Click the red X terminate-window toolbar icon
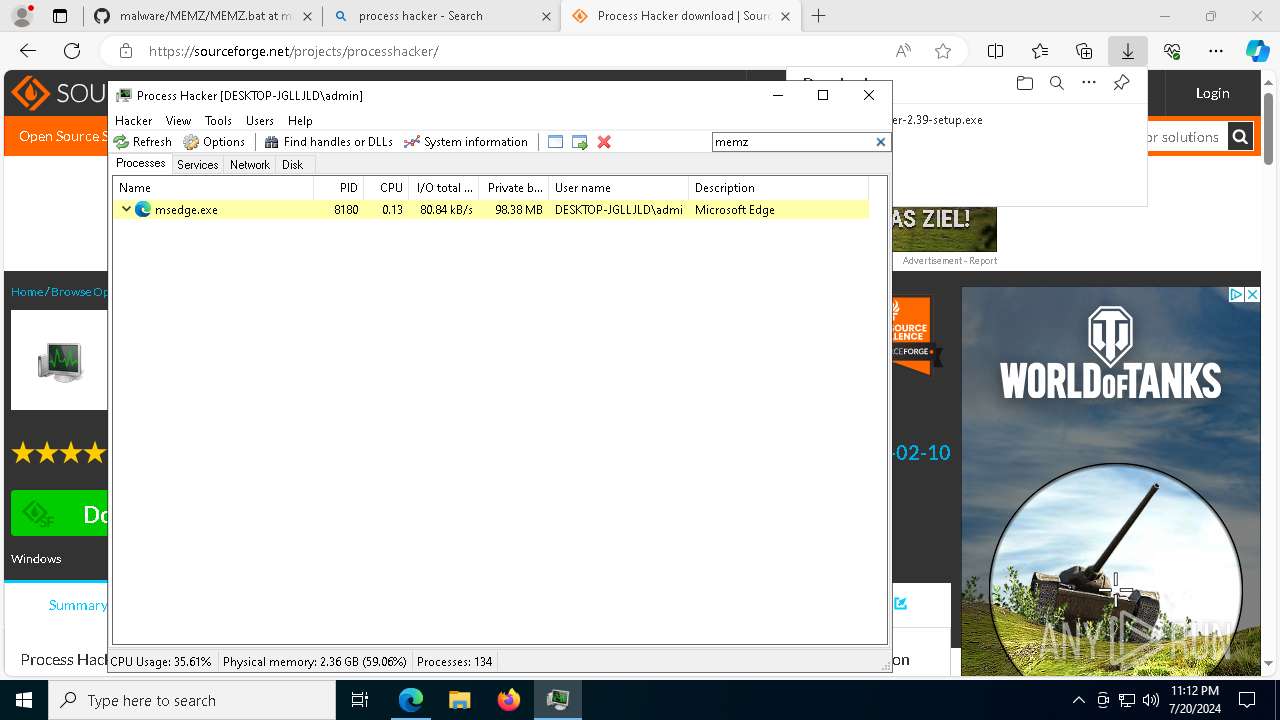The image size is (1280, 720). [x=604, y=142]
